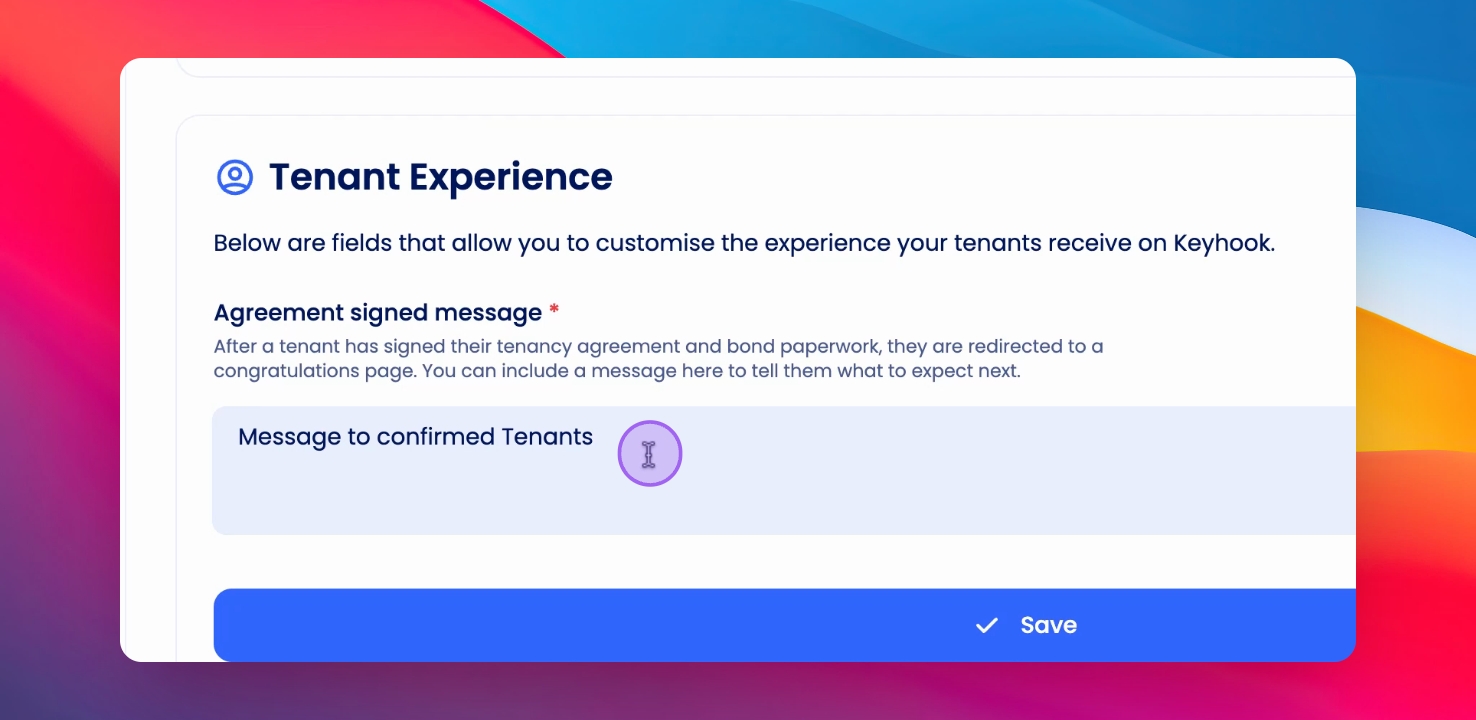Place caret after the word "Tenants"
The width and height of the screenshot is (1476, 720).
(595, 437)
